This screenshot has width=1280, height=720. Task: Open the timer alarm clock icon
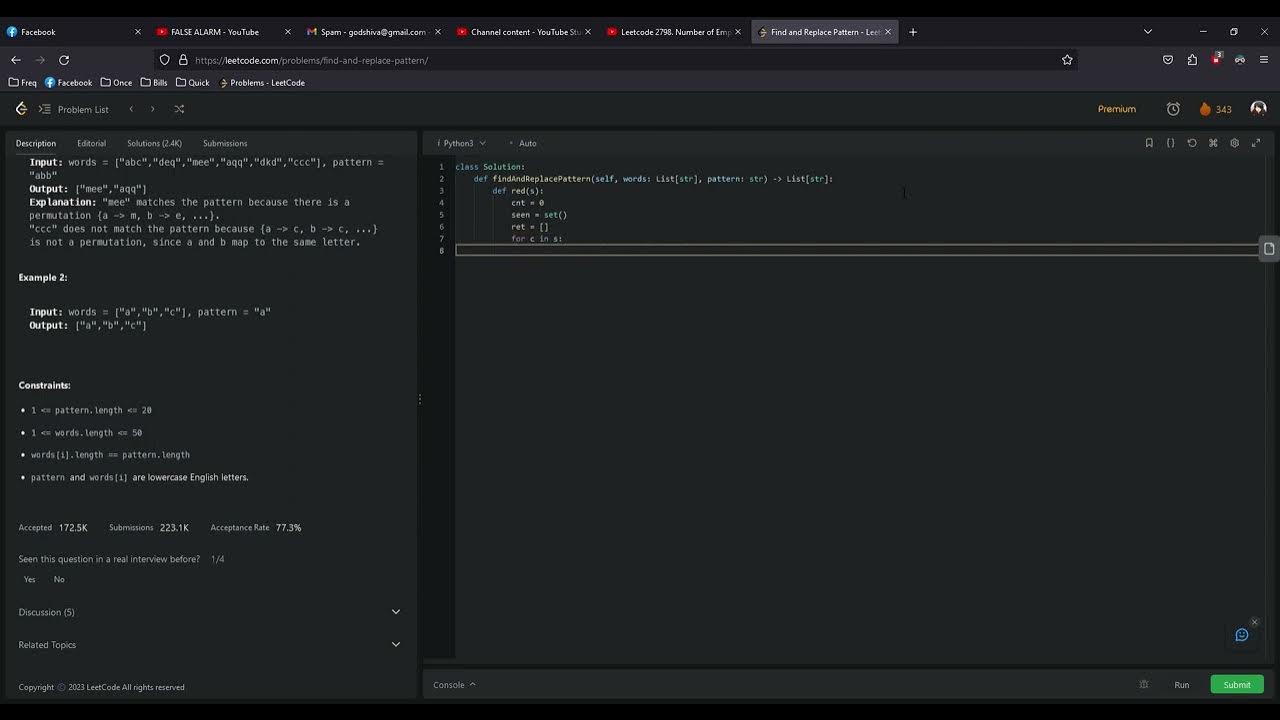(1173, 109)
